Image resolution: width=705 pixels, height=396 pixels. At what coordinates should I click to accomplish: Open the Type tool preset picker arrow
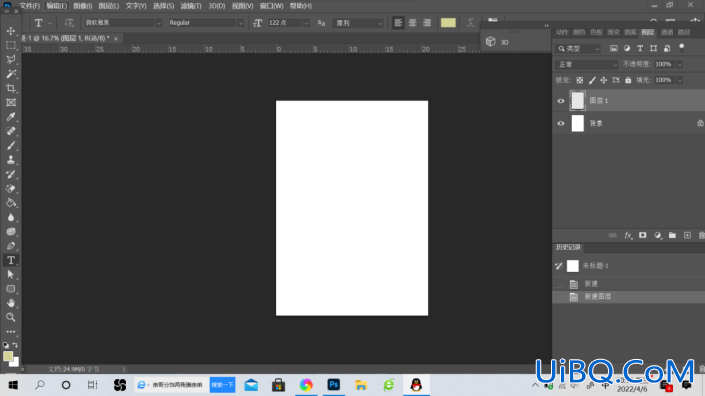[x=49, y=23]
